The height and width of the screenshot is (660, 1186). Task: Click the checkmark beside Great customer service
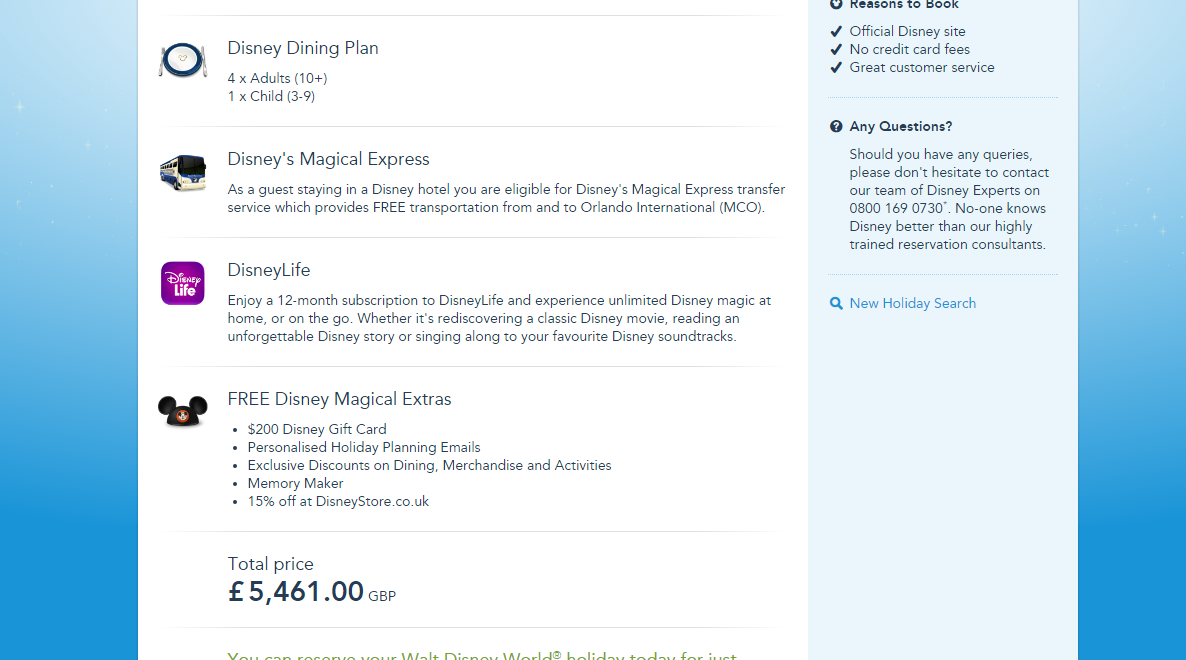[836, 68]
